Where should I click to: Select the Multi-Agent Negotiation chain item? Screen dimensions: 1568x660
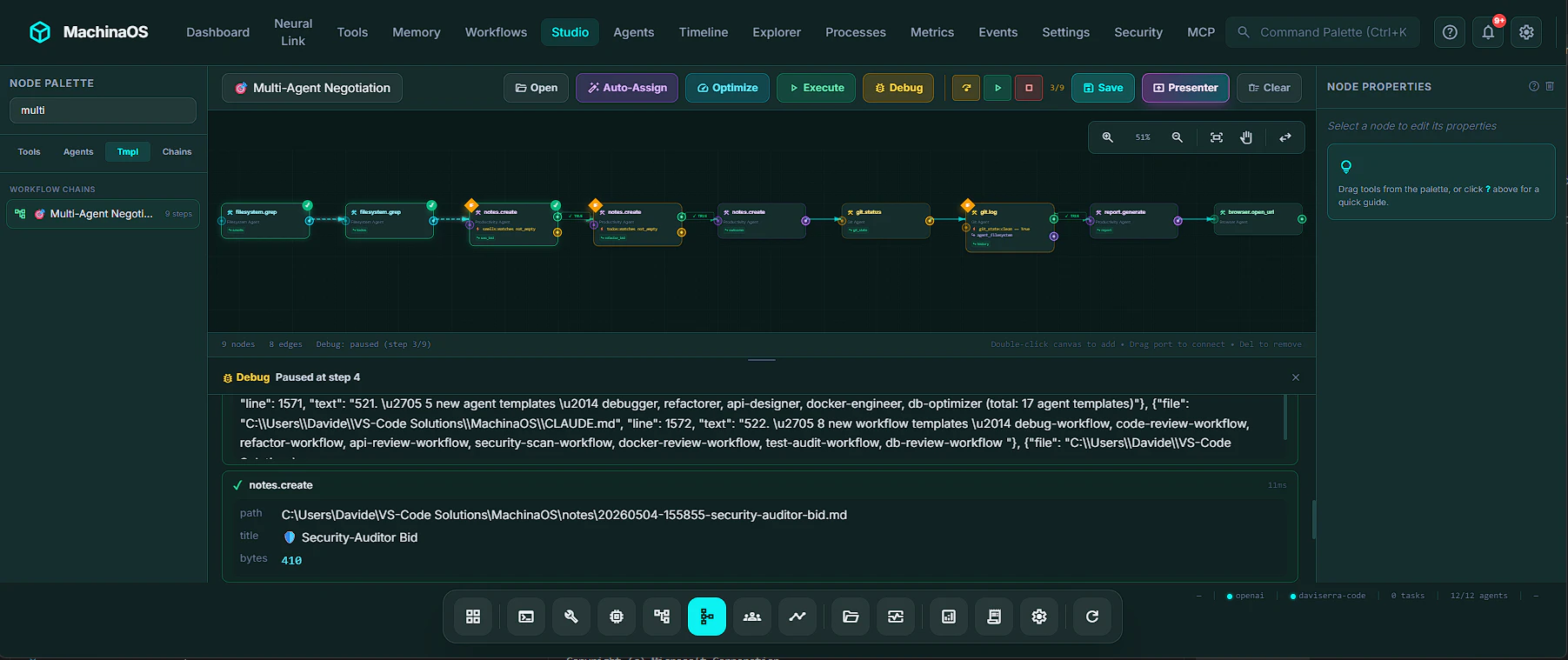pos(103,214)
